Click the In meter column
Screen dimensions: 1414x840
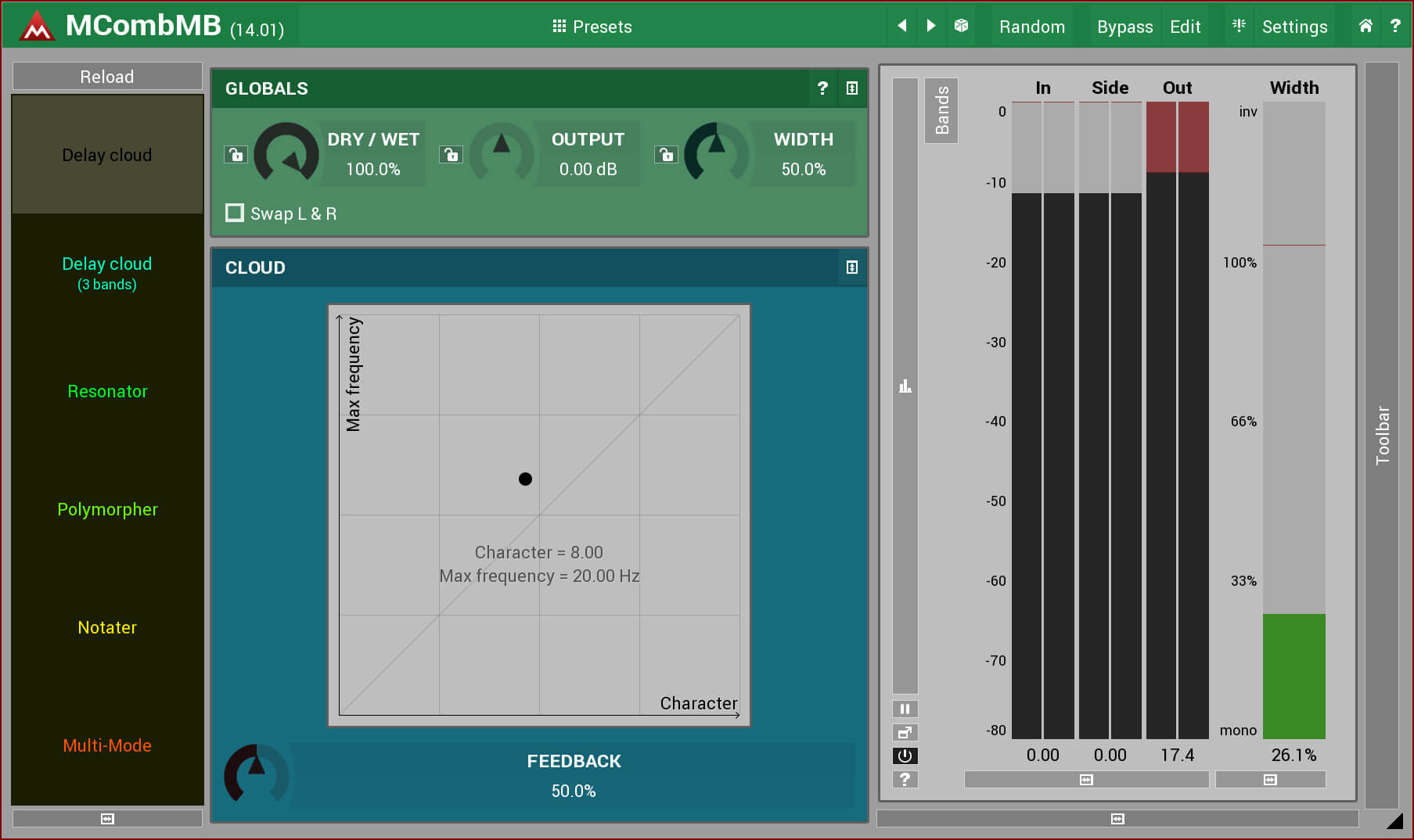tap(1043, 420)
